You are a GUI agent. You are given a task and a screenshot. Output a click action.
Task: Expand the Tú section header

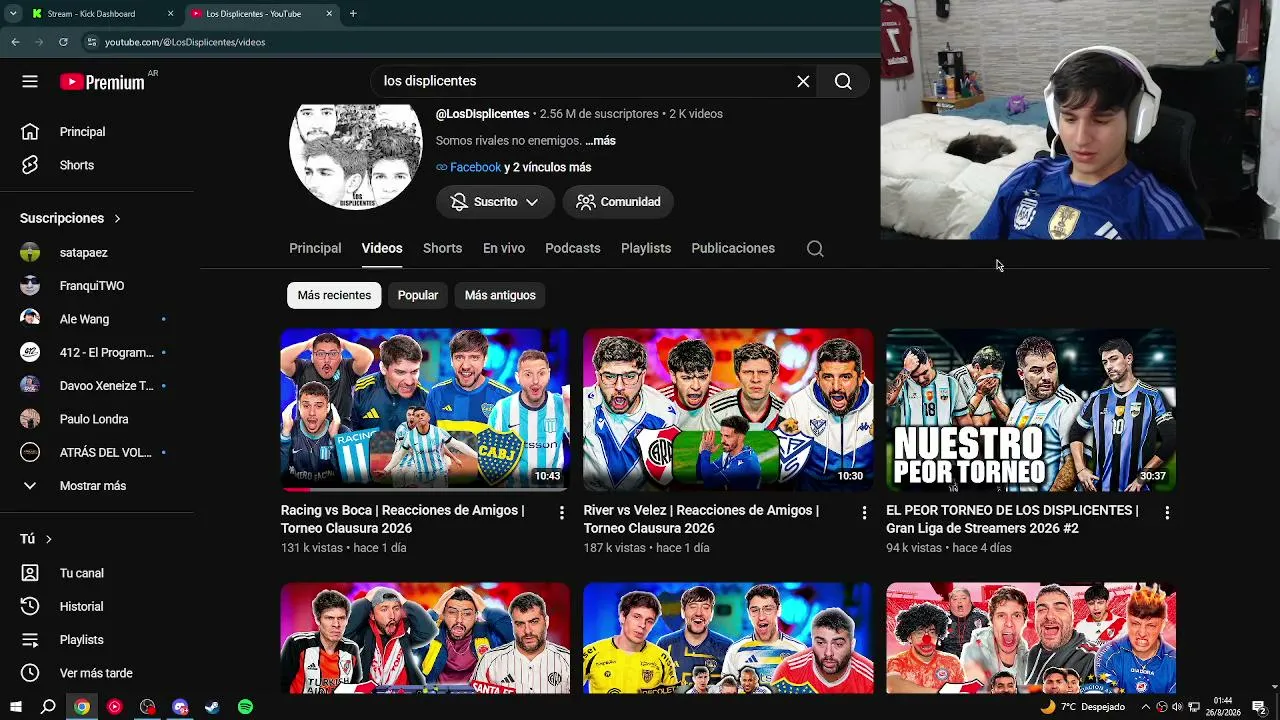tap(36, 539)
